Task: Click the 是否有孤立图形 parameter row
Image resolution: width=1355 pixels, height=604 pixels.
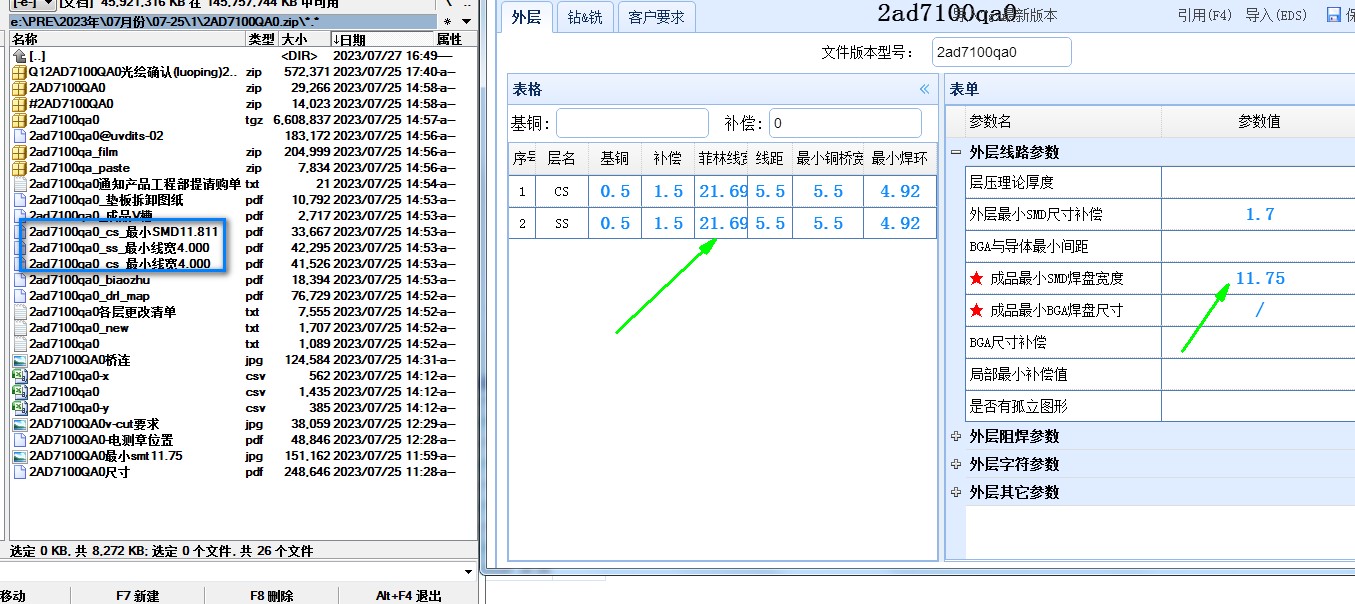Action: tap(1159, 406)
